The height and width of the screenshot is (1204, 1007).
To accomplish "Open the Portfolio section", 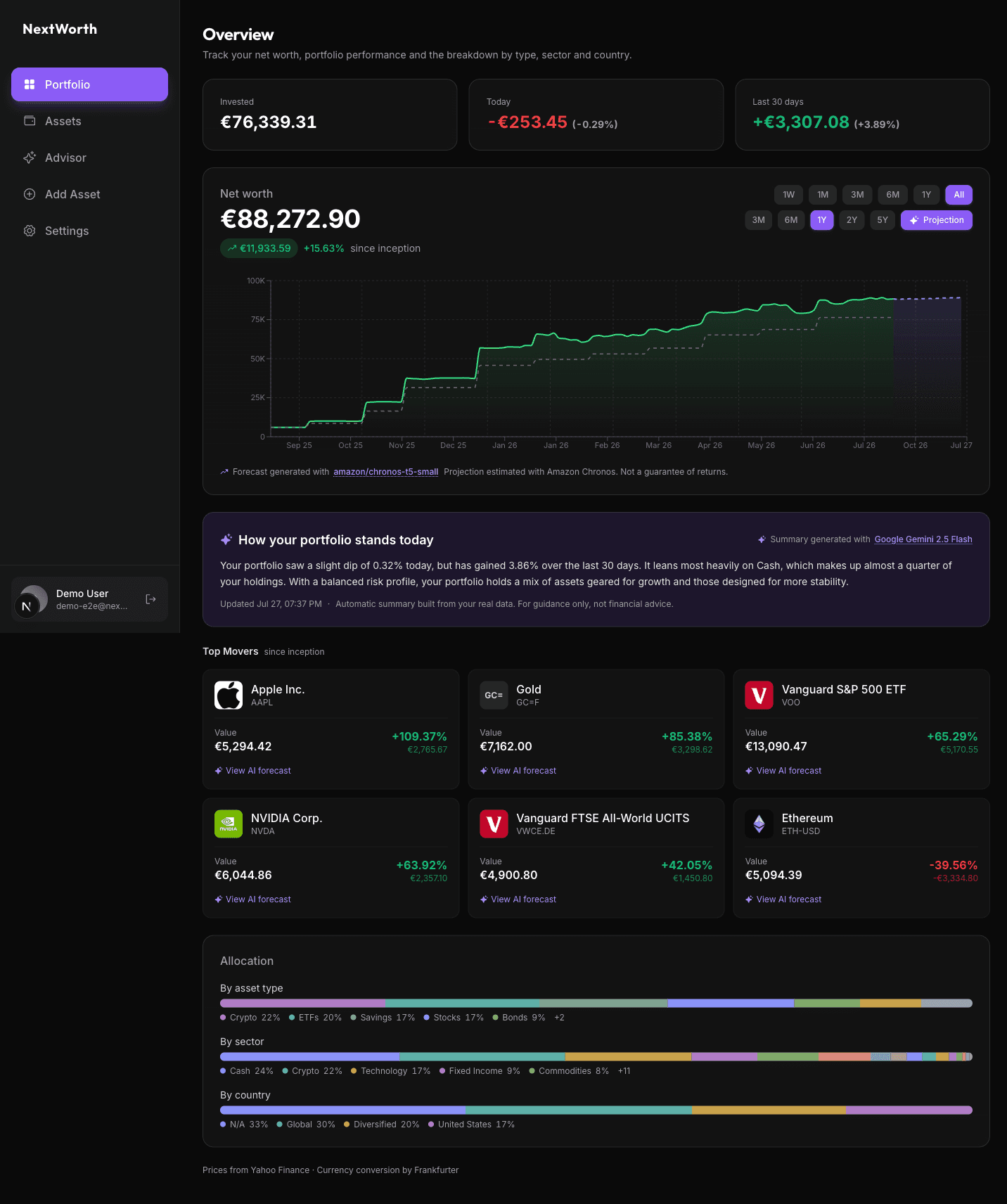I will 89,84.
